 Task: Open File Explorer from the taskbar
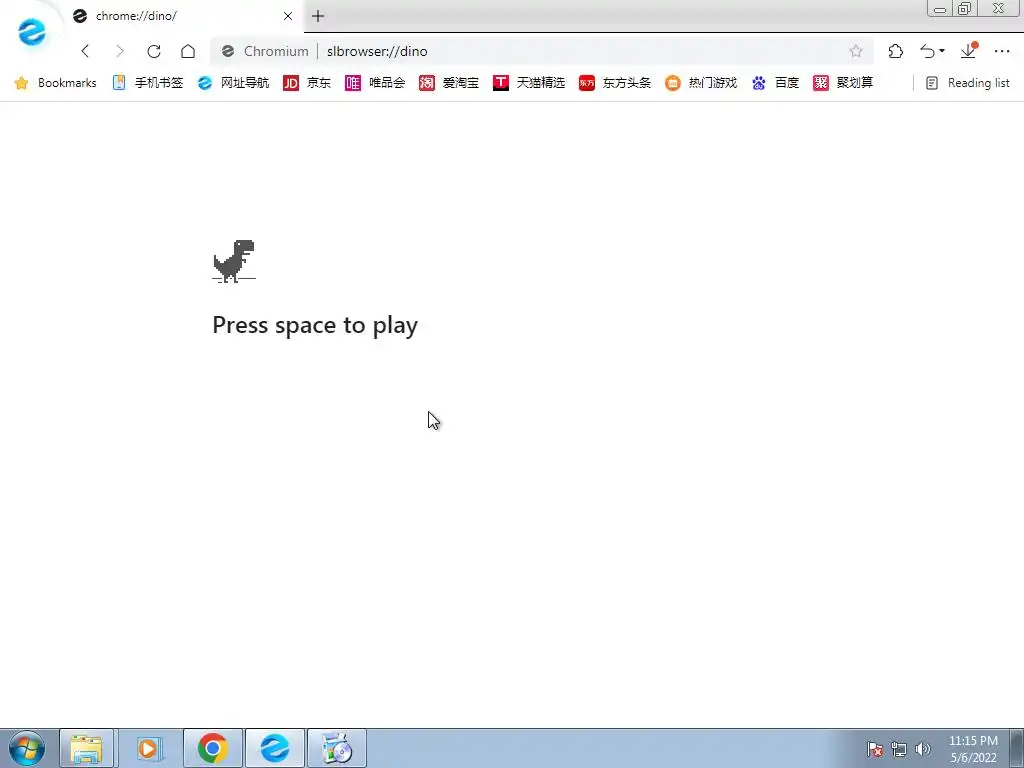click(87, 748)
